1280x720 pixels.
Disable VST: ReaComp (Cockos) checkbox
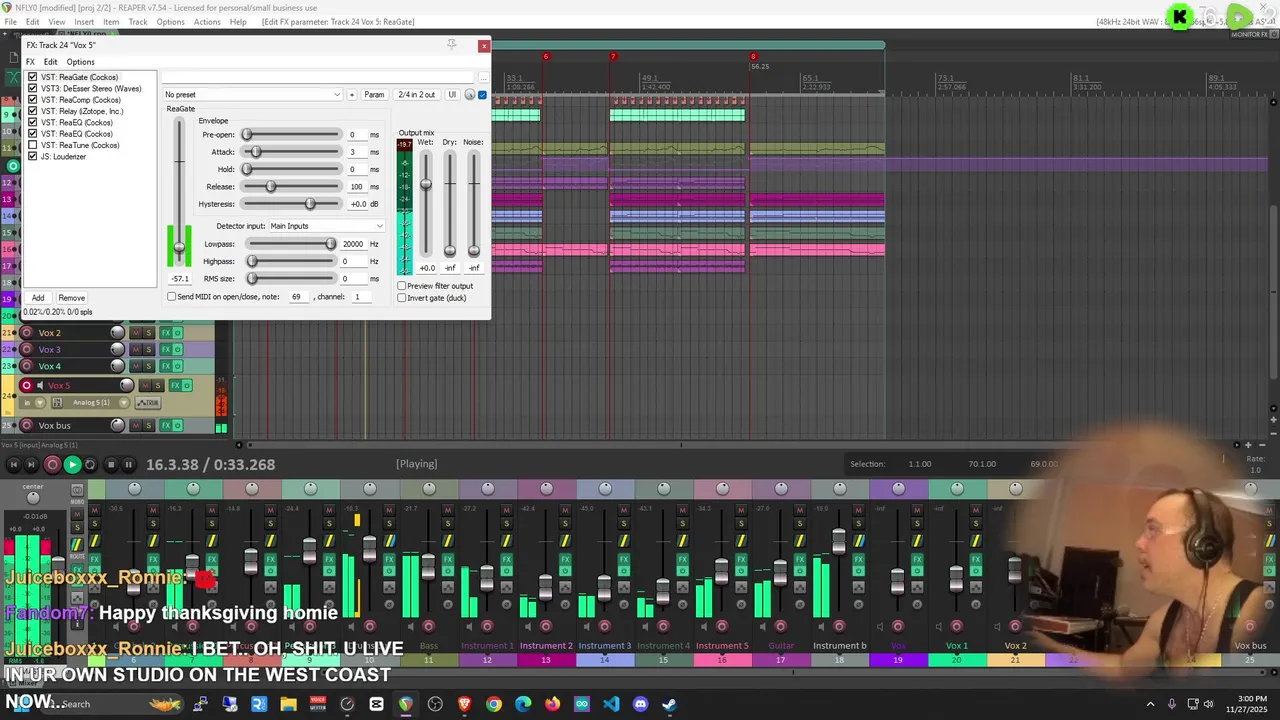(33, 100)
